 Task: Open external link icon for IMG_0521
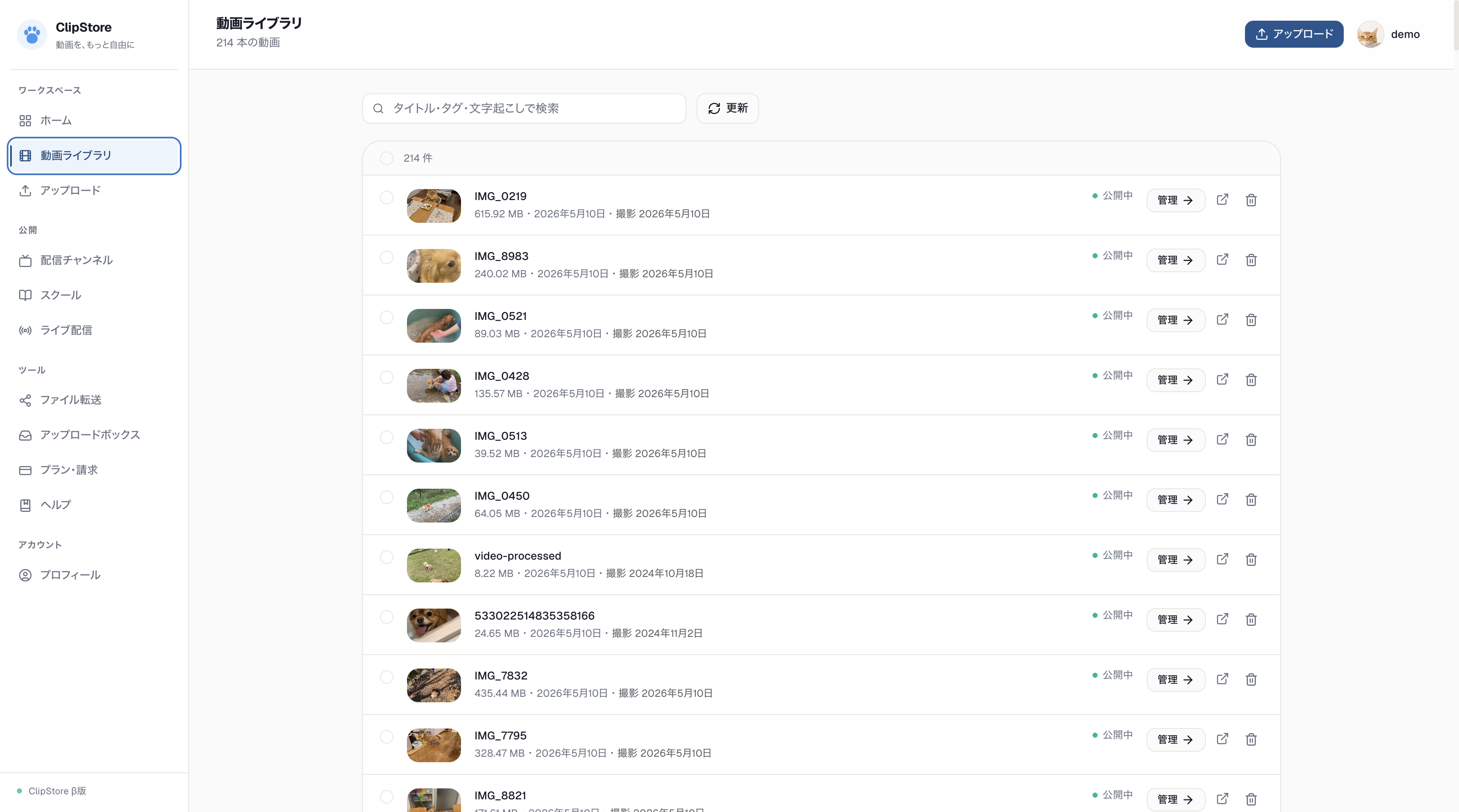click(1222, 320)
